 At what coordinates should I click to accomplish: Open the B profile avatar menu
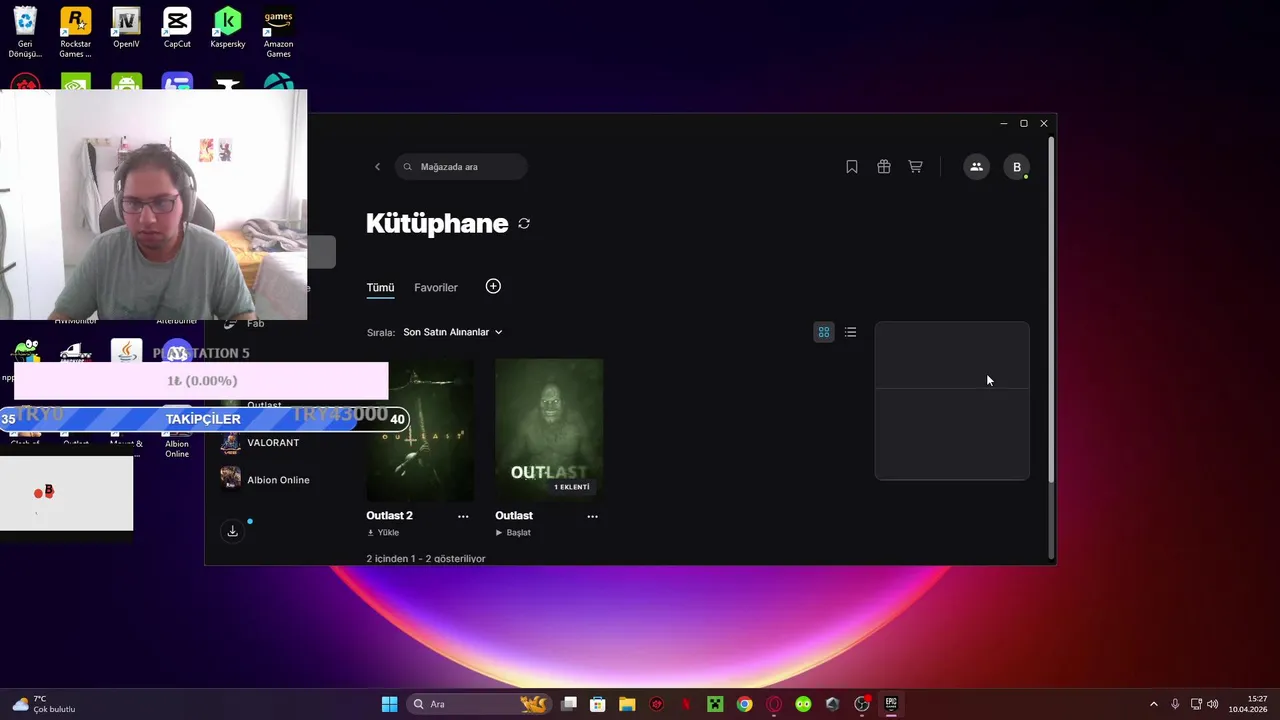tap(1017, 167)
